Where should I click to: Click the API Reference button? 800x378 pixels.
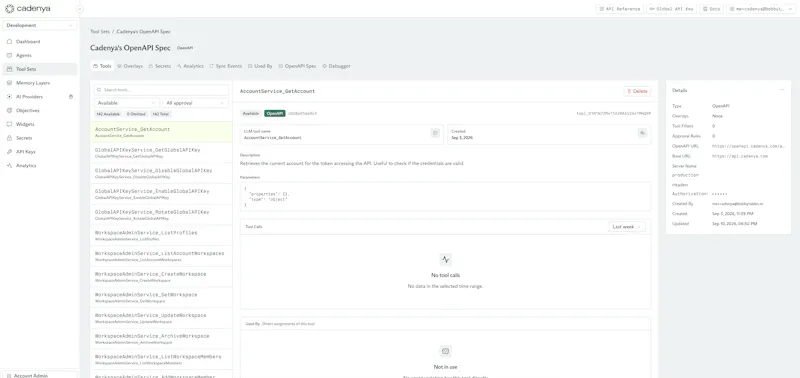pos(619,9)
